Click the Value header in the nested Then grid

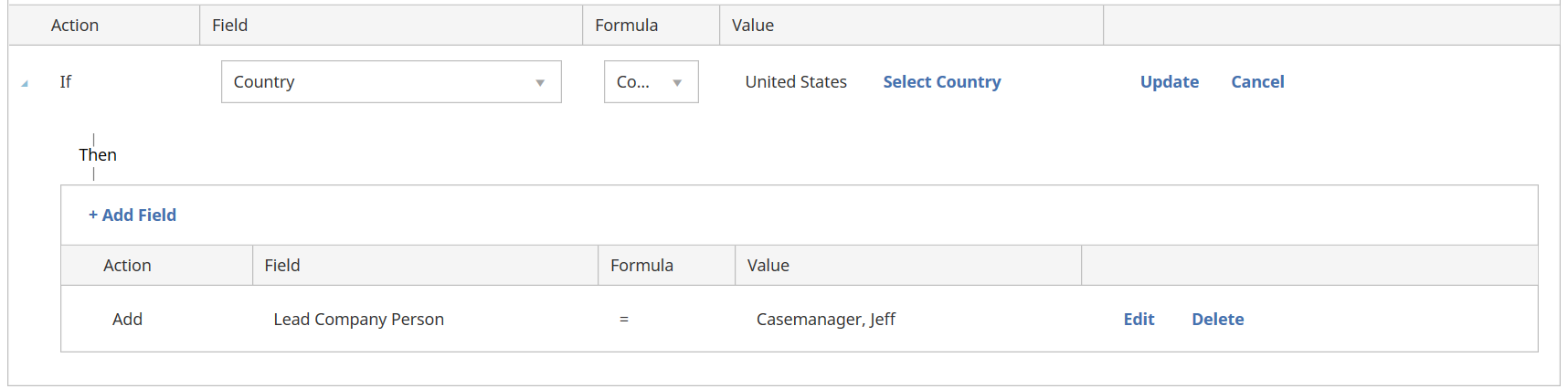(768, 266)
